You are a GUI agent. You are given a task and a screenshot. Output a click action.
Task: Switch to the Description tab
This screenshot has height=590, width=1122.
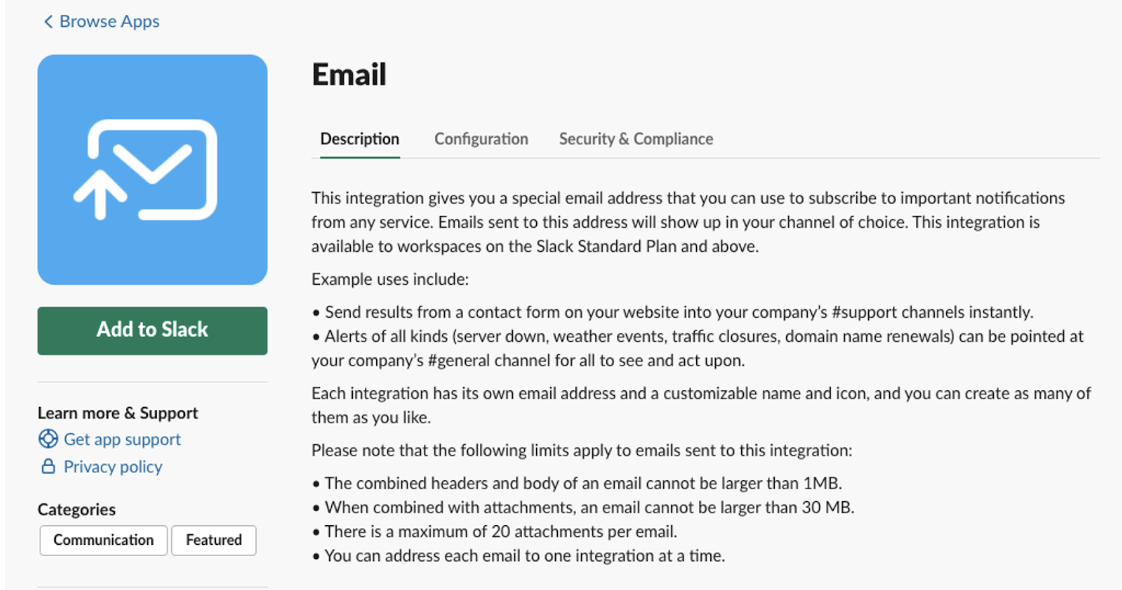click(x=359, y=139)
